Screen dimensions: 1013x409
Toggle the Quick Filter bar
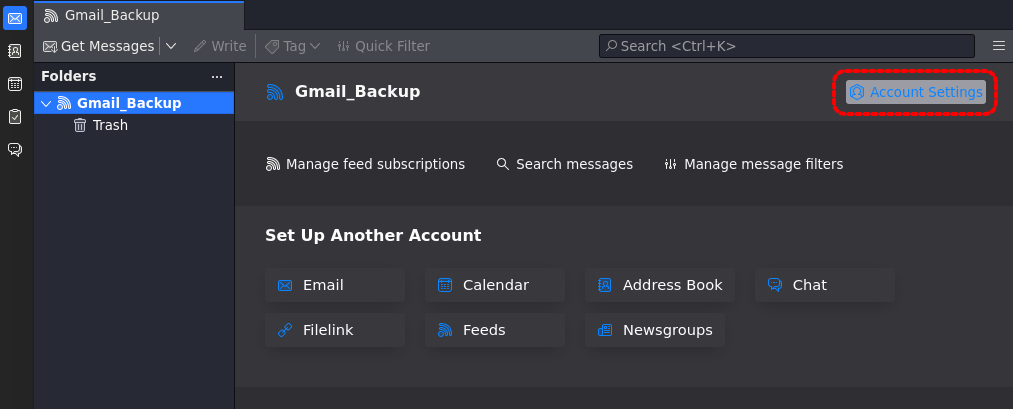pos(383,47)
